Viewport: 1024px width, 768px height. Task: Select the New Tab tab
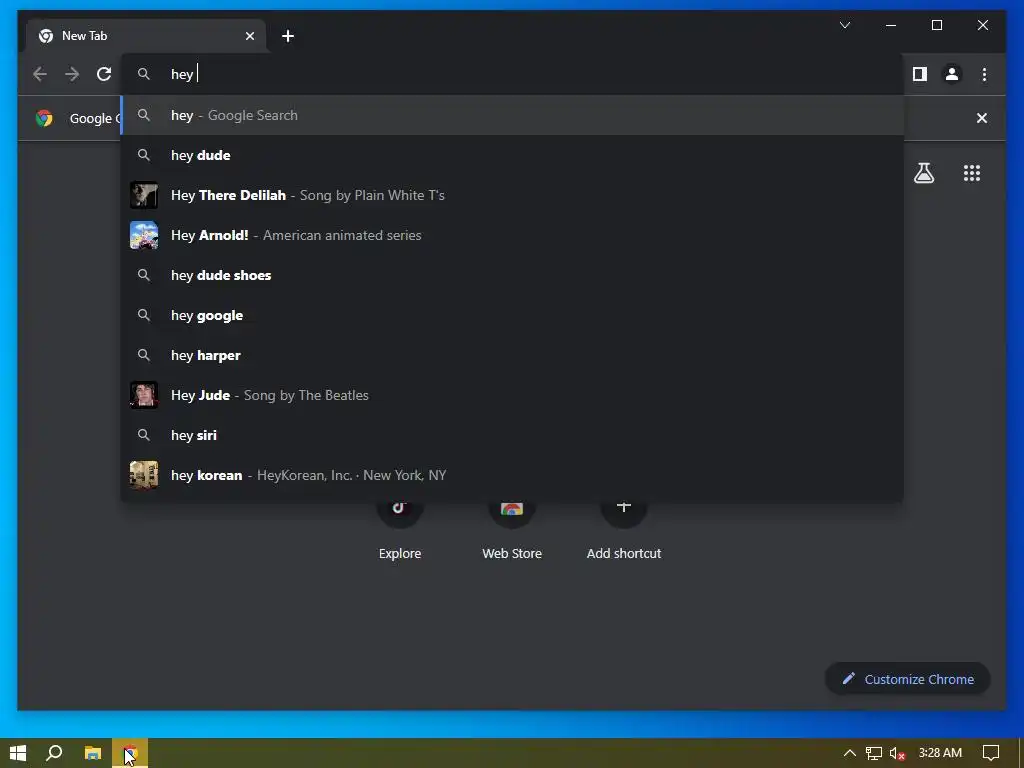pos(145,36)
